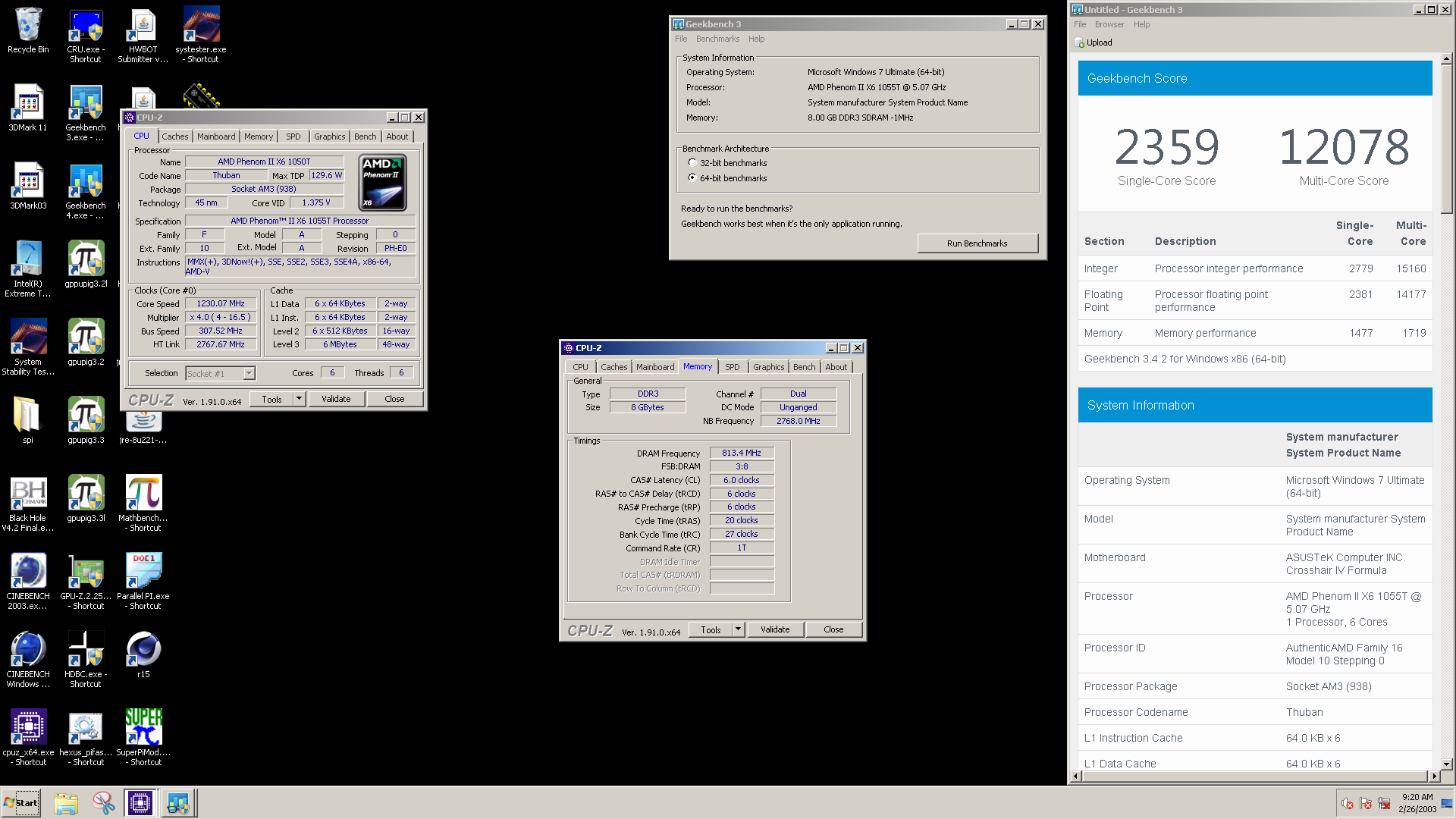Open Graphics tab in CPU-Z Memory window

click(x=768, y=367)
